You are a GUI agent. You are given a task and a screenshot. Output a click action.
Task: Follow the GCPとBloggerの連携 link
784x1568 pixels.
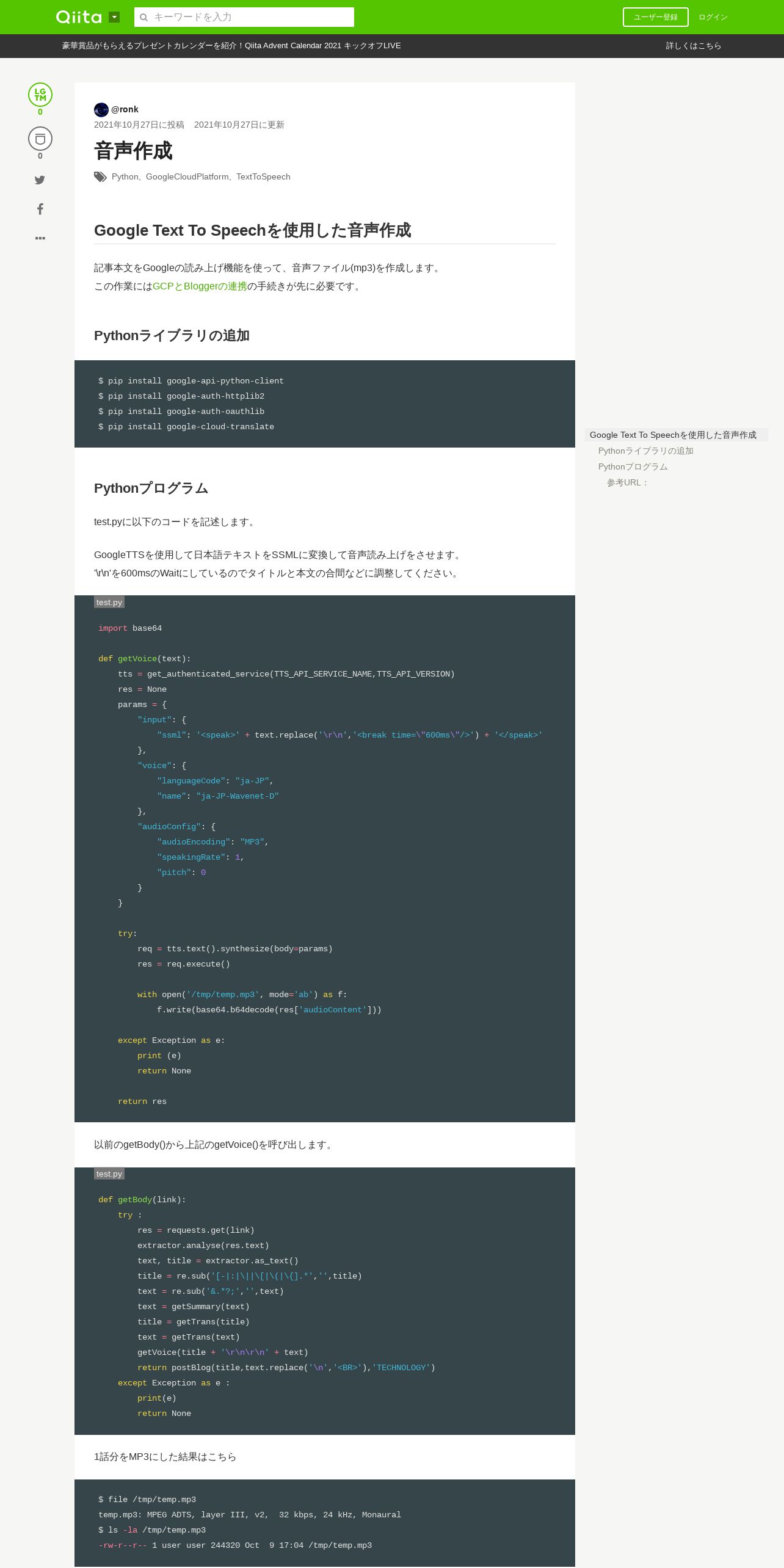point(200,286)
